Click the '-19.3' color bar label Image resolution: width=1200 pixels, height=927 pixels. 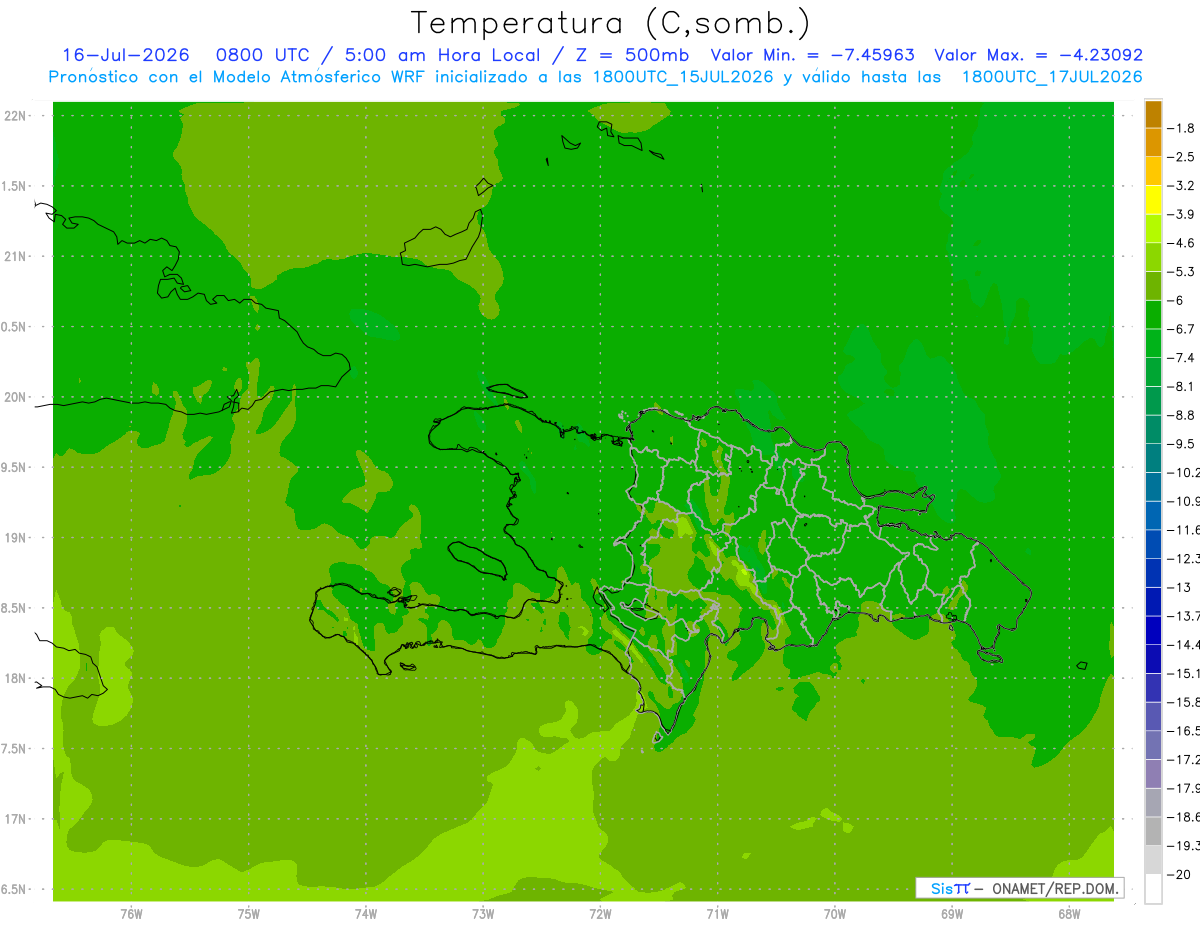point(1183,846)
